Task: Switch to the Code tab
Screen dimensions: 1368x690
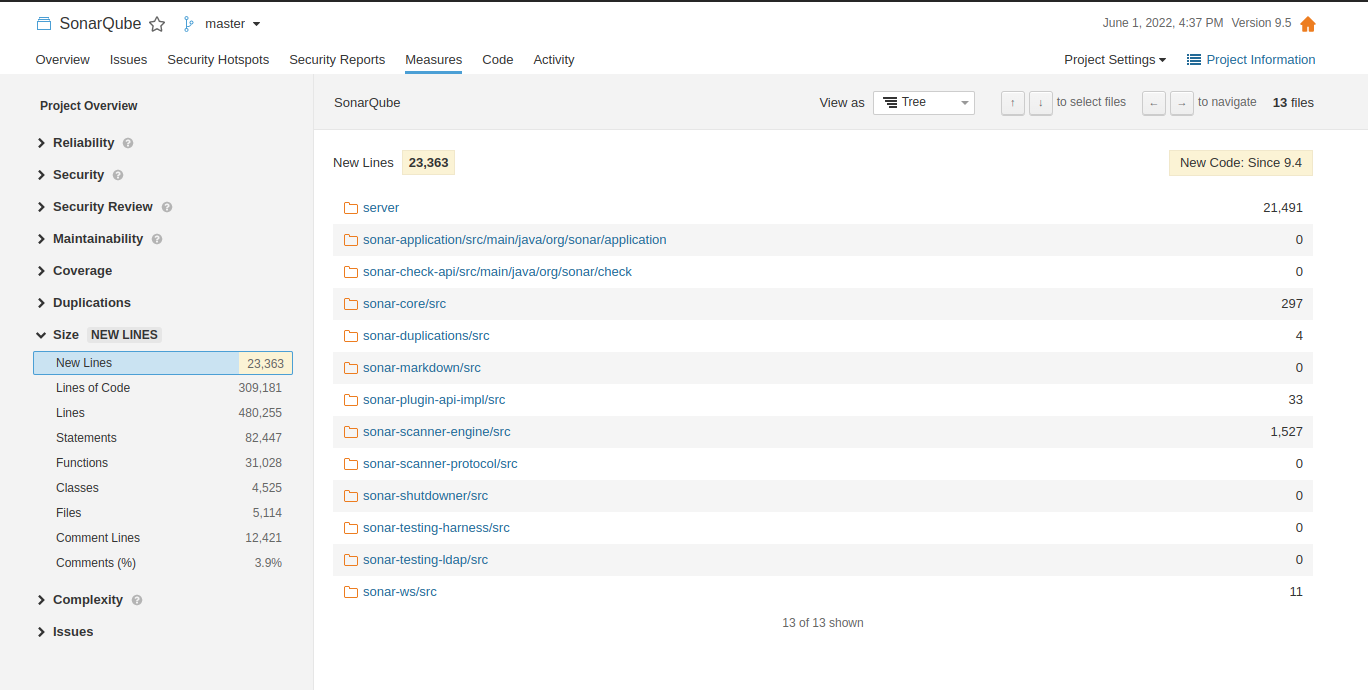Action: 498,60
